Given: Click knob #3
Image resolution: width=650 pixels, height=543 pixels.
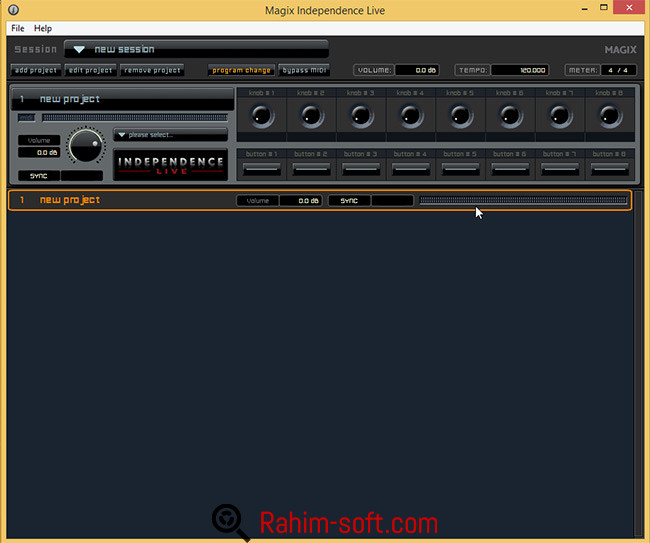Looking at the screenshot, I should point(361,116).
